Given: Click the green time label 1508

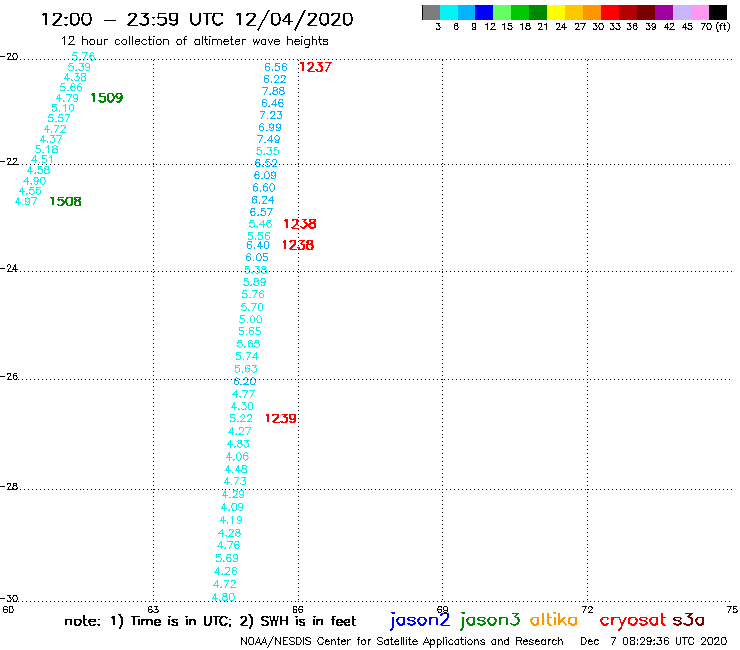Looking at the screenshot, I should (x=66, y=202).
